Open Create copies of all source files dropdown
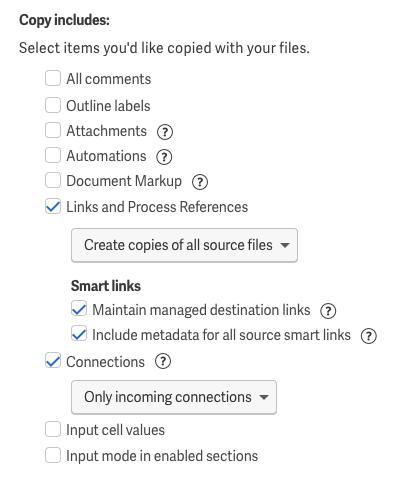 pos(184,245)
